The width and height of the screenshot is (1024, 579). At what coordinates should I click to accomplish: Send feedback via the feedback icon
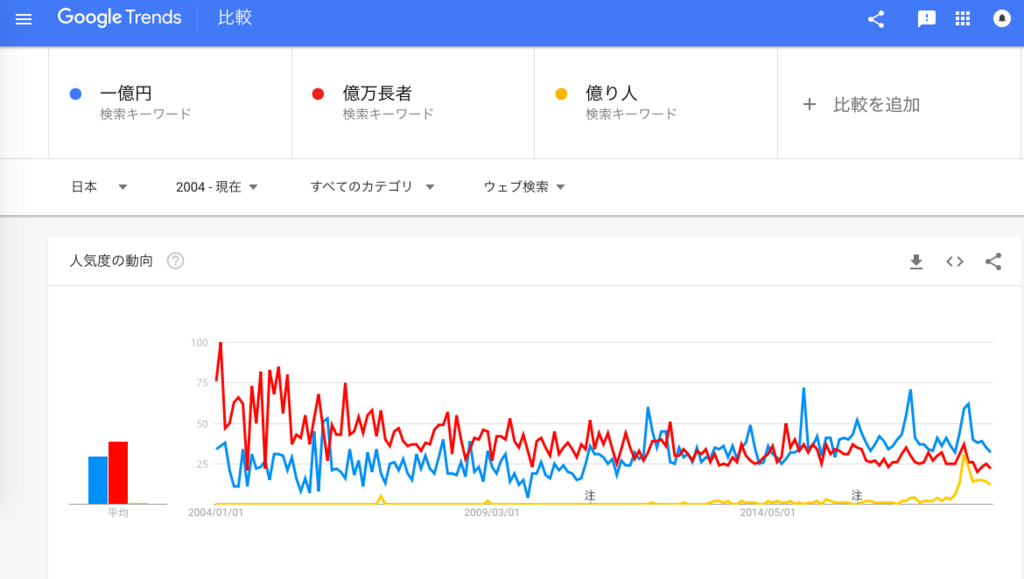(x=926, y=17)
